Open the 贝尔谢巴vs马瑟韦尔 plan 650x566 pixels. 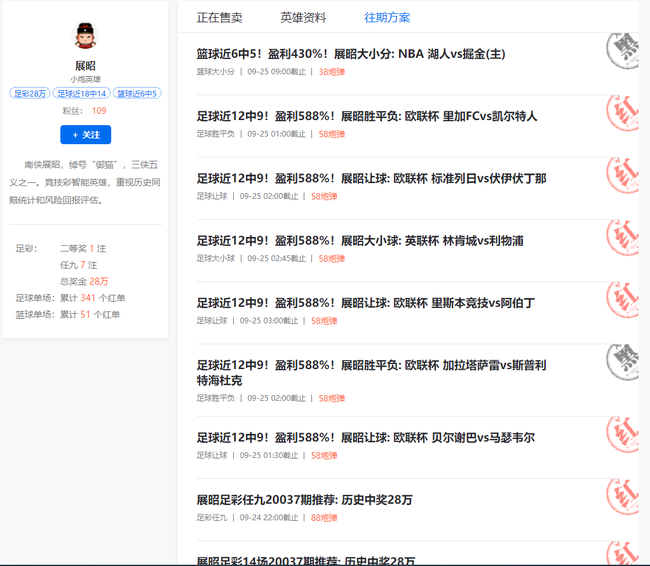click(x=366, y=437)
